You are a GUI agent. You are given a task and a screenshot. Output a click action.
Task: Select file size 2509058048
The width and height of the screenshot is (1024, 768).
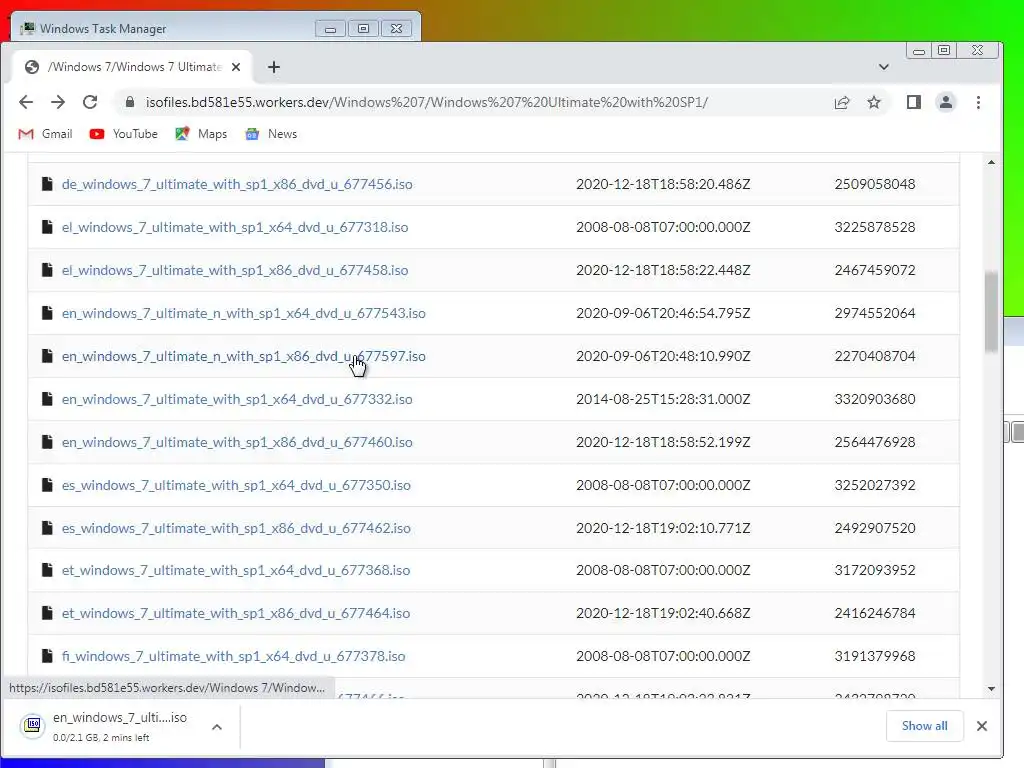coord(875,184)
